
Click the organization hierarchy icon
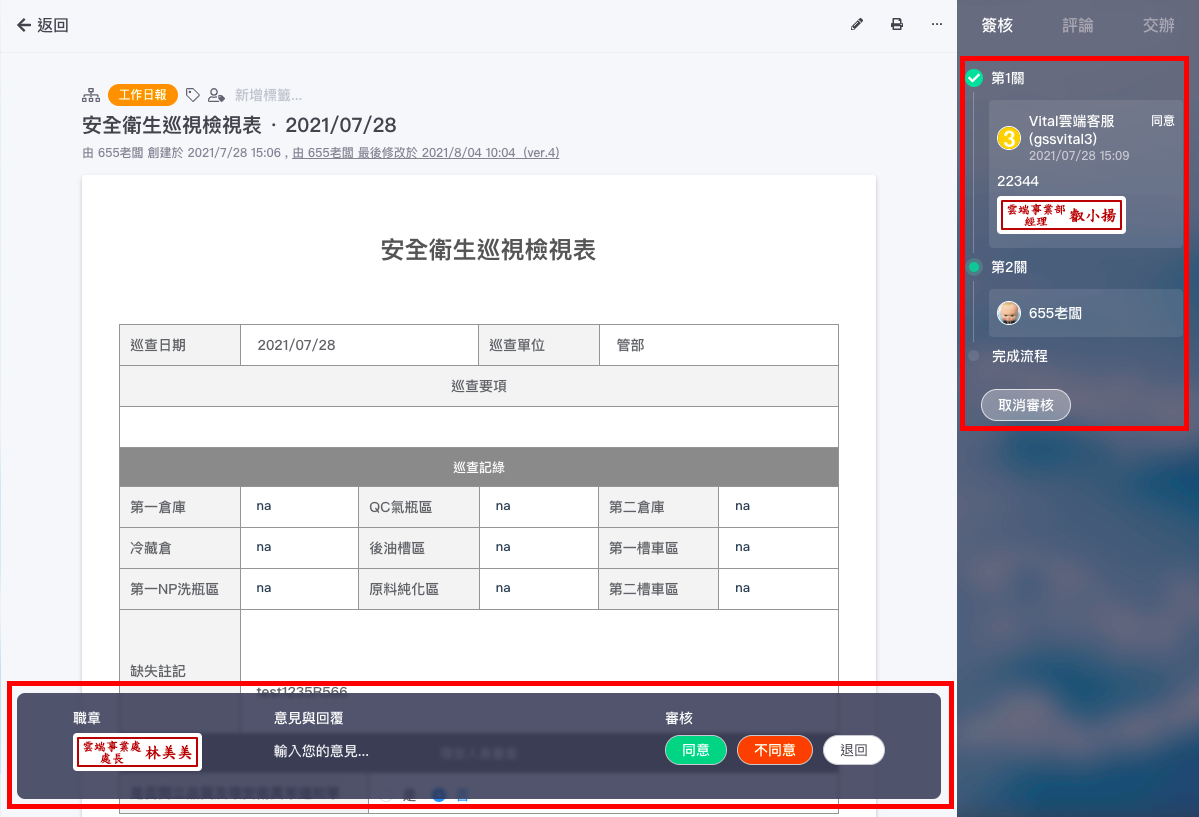[91, 95]
